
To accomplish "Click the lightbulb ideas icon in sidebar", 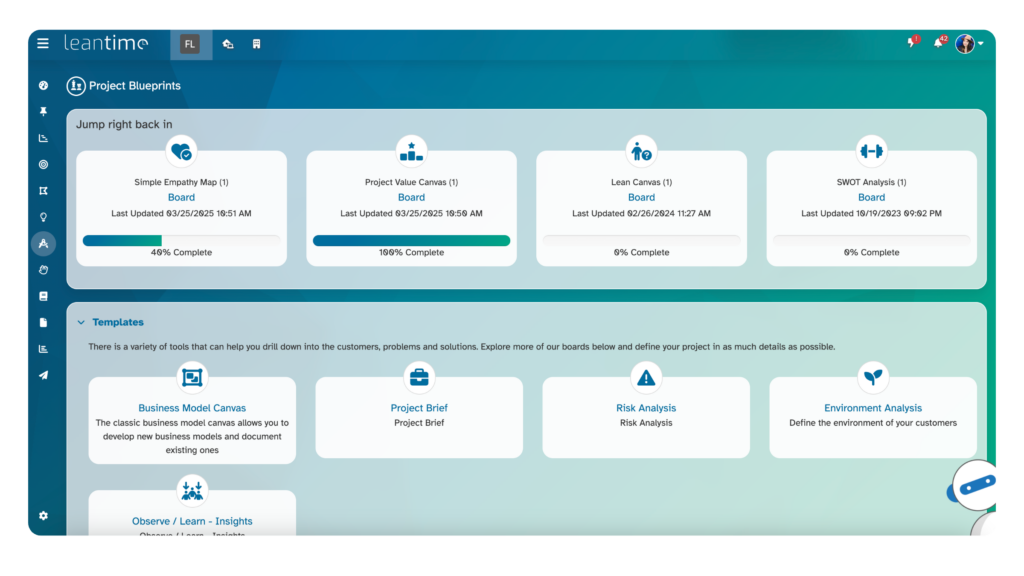I will pyautogui.click(x=43, y=217).
